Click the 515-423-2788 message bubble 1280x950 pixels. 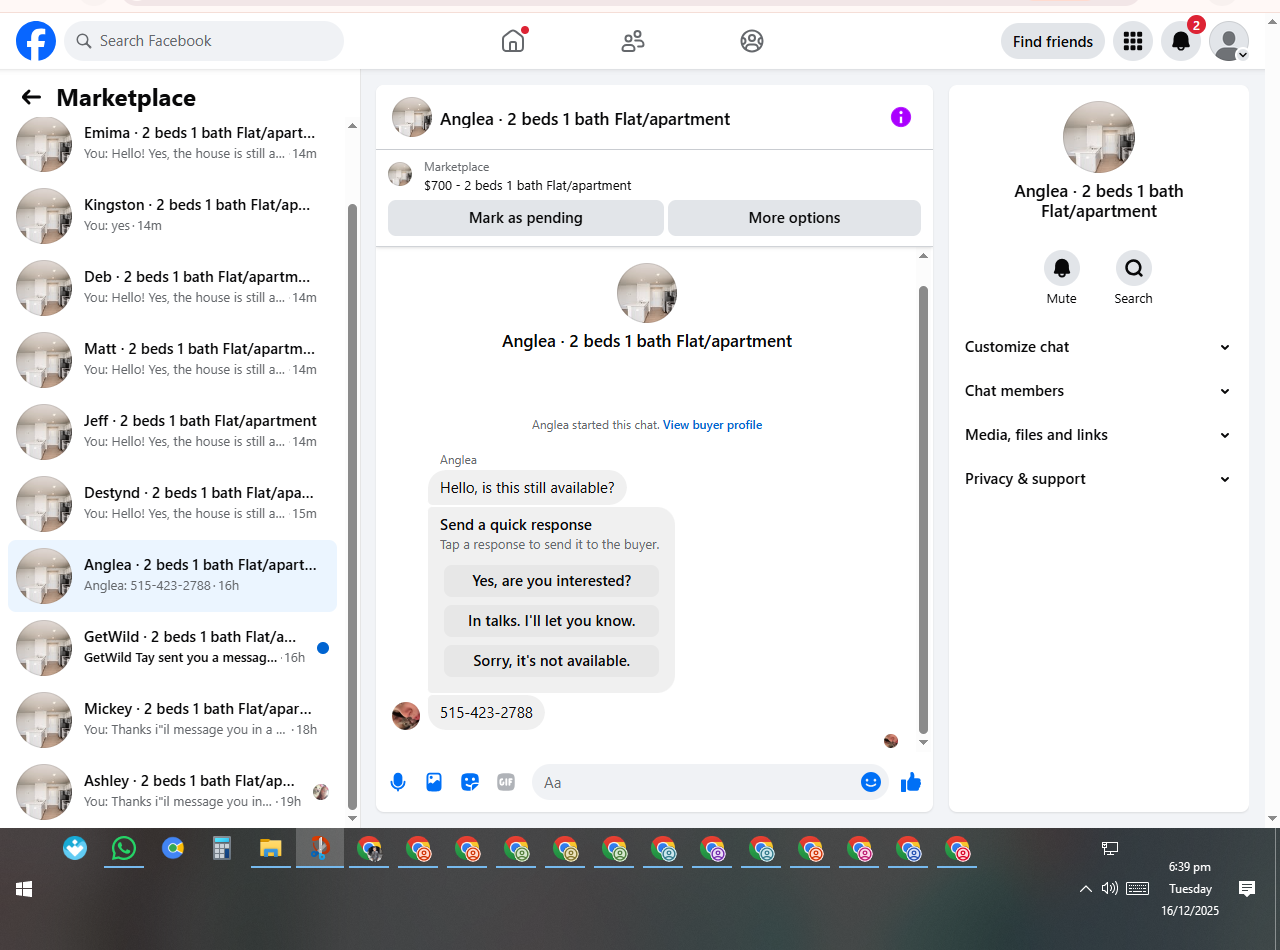pos(486,713)
